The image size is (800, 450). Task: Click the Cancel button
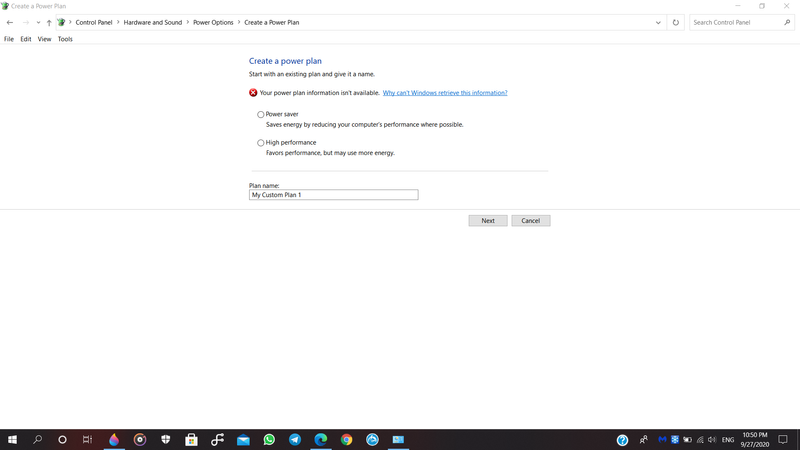[531, 220]
